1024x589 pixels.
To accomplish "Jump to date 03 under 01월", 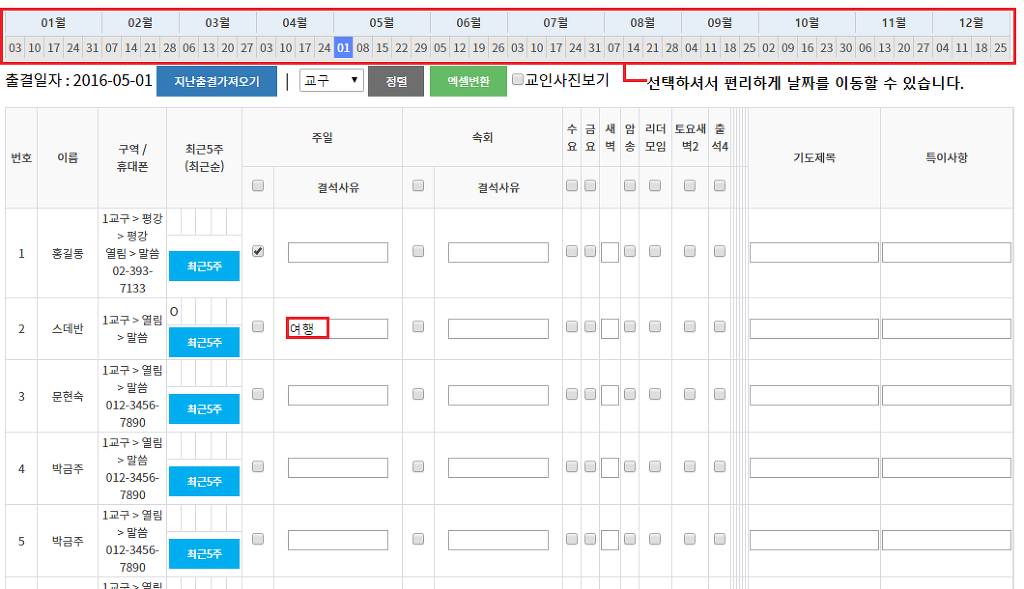I will click(15, 48).
